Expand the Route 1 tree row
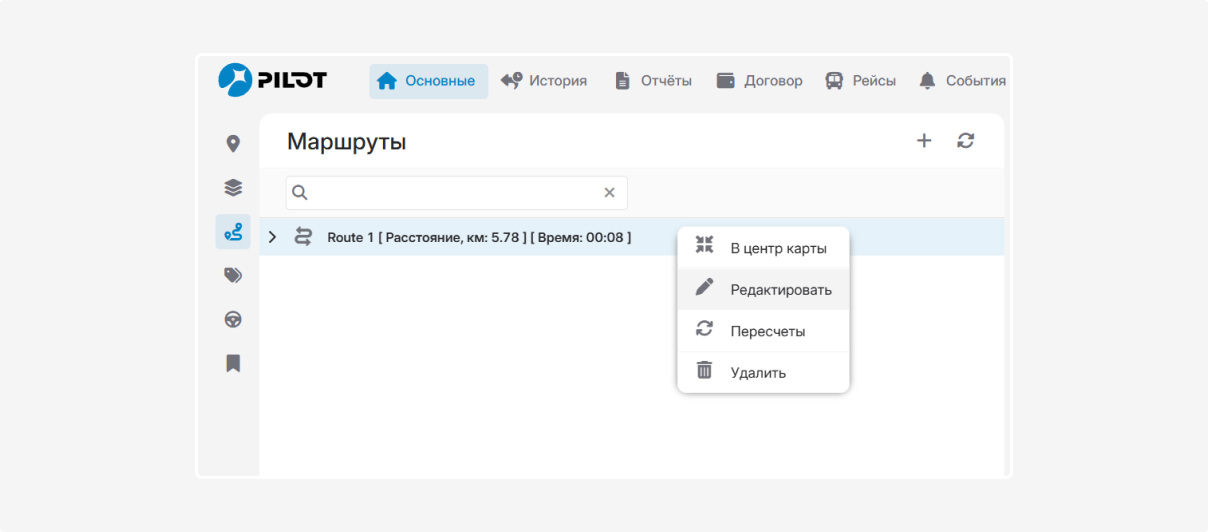Viewport: 1208px width, 532px height. (x=272, y=237)
